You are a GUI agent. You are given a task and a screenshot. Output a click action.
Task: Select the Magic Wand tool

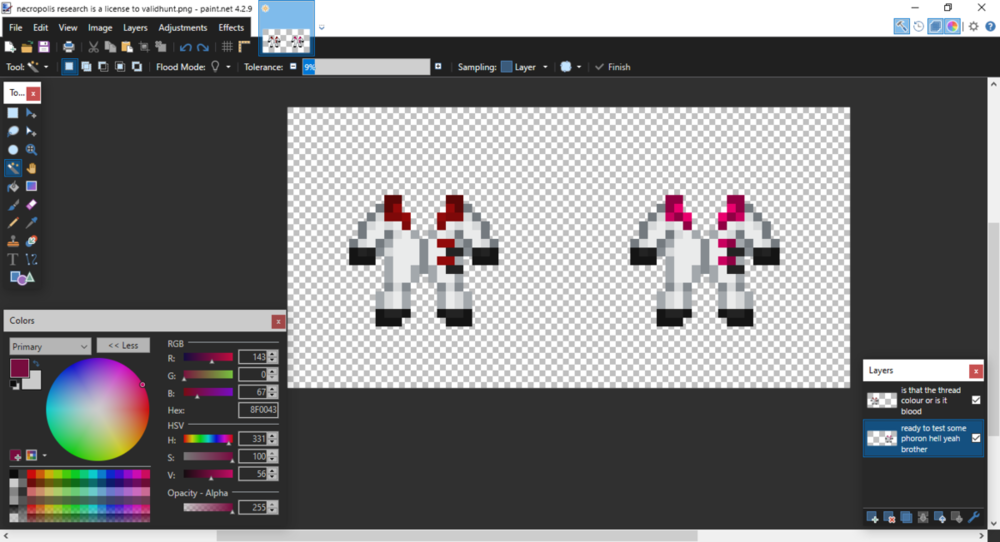[x=13, y=168]
